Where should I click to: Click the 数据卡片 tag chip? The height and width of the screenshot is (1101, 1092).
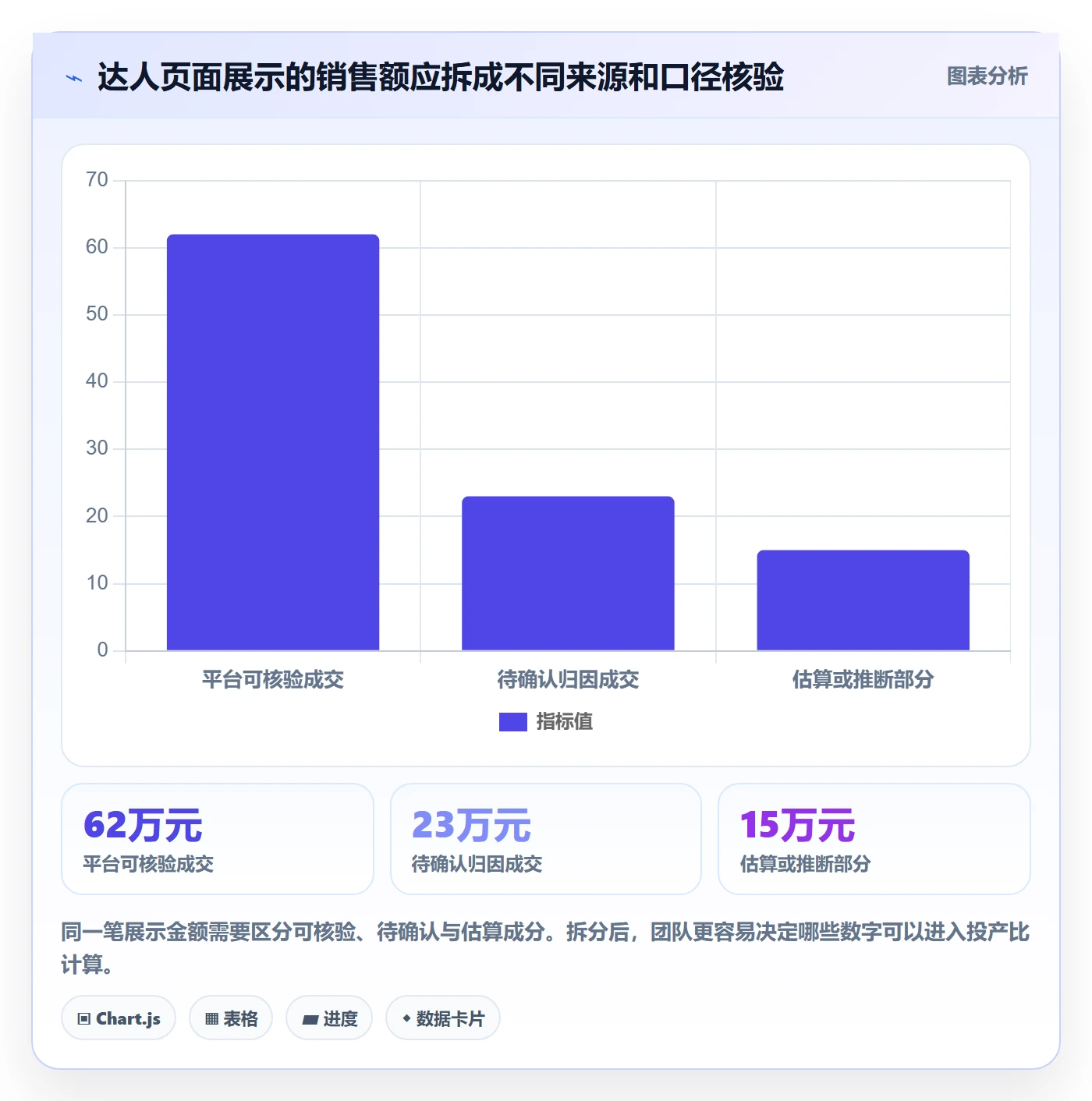(x=443, y=1018)
